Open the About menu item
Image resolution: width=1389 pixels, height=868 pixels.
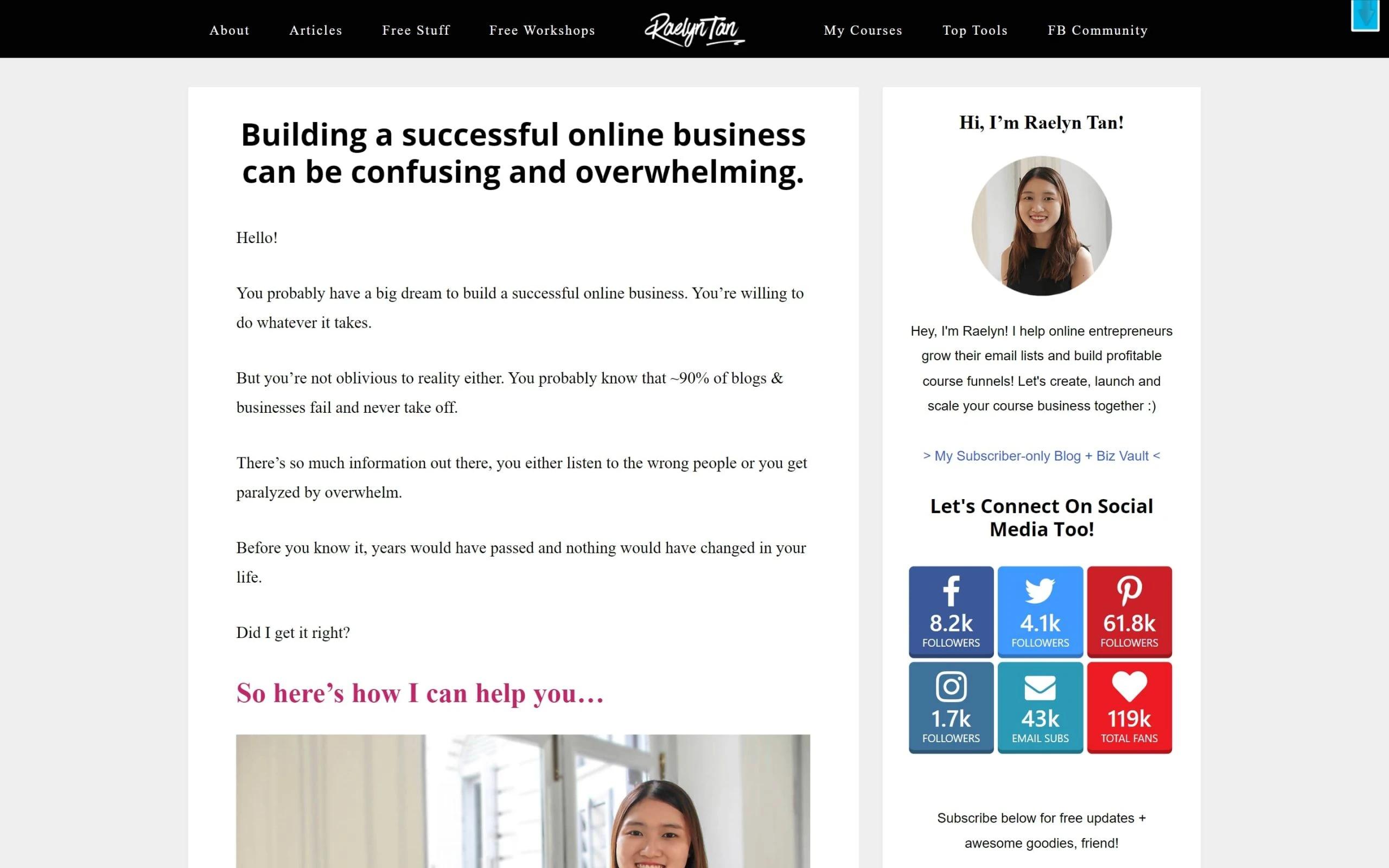(x=229, y=30)
